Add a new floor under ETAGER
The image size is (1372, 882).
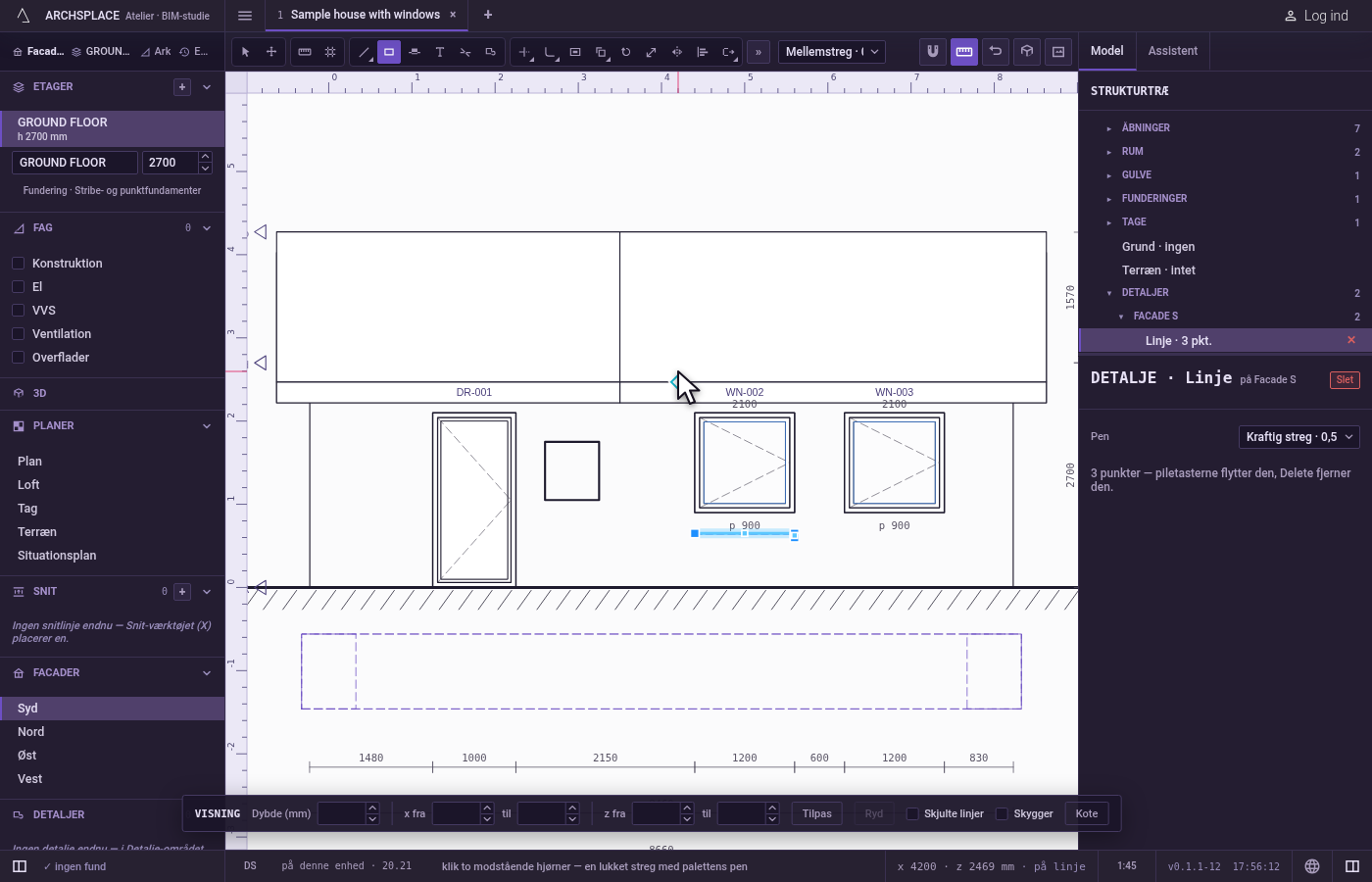(182, 87)
